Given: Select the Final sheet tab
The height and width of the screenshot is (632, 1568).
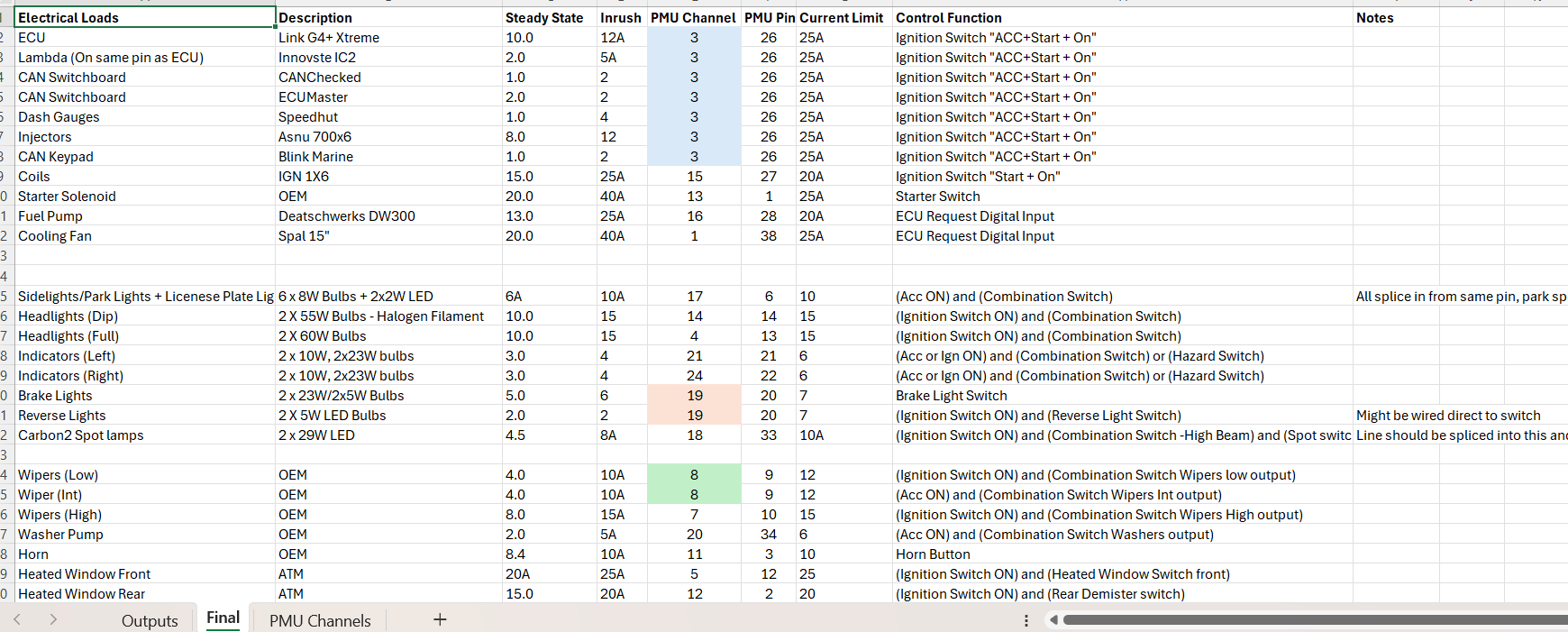Looking at the screenshot, I should coord(223,618).
